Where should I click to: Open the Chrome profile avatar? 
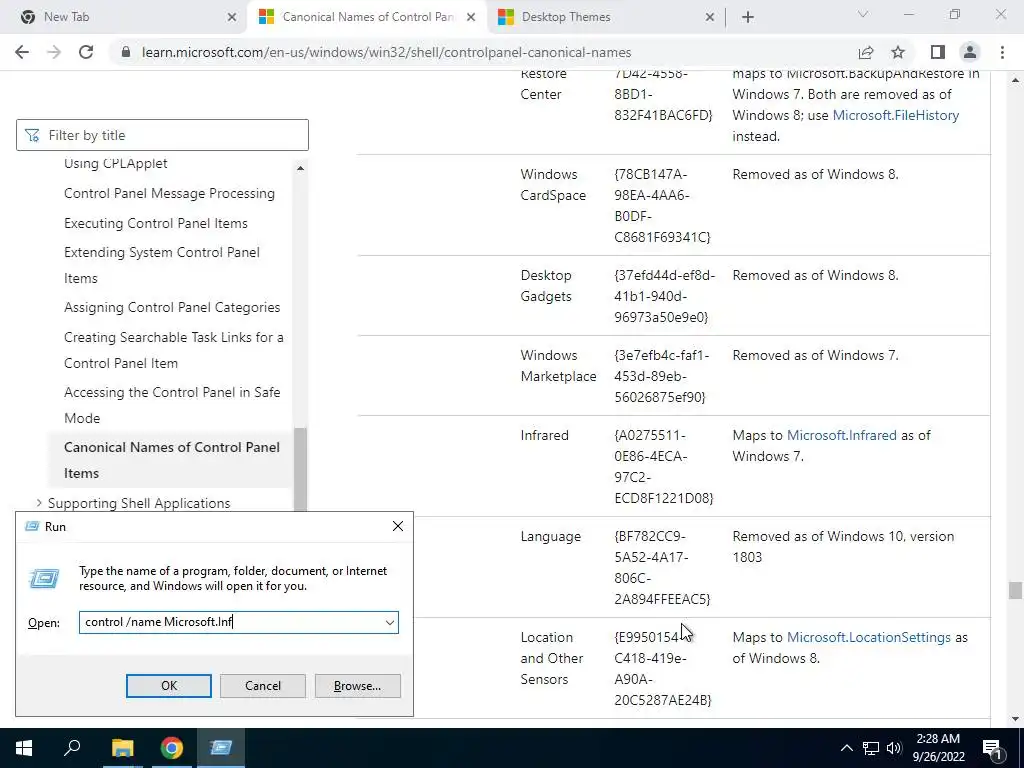pos(970,52)
